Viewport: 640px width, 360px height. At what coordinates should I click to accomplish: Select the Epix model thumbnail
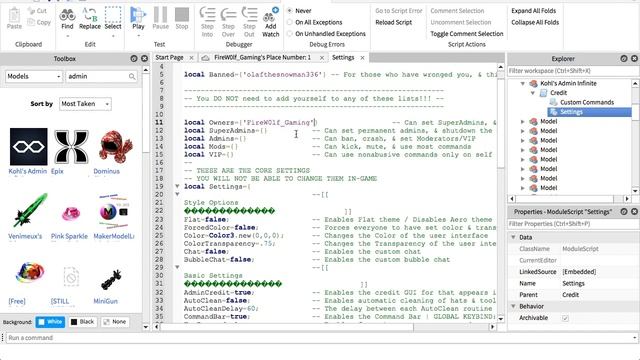point(71,147)
